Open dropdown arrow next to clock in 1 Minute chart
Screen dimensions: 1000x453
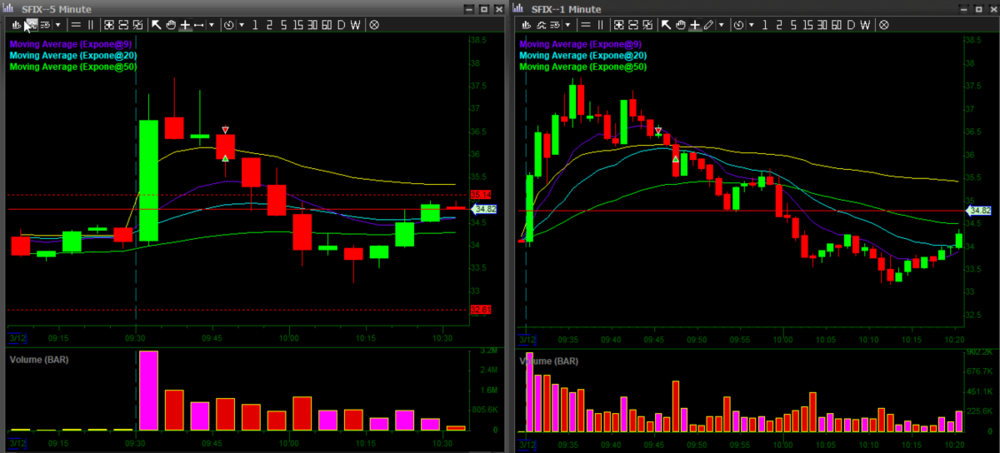click(751, 24)
